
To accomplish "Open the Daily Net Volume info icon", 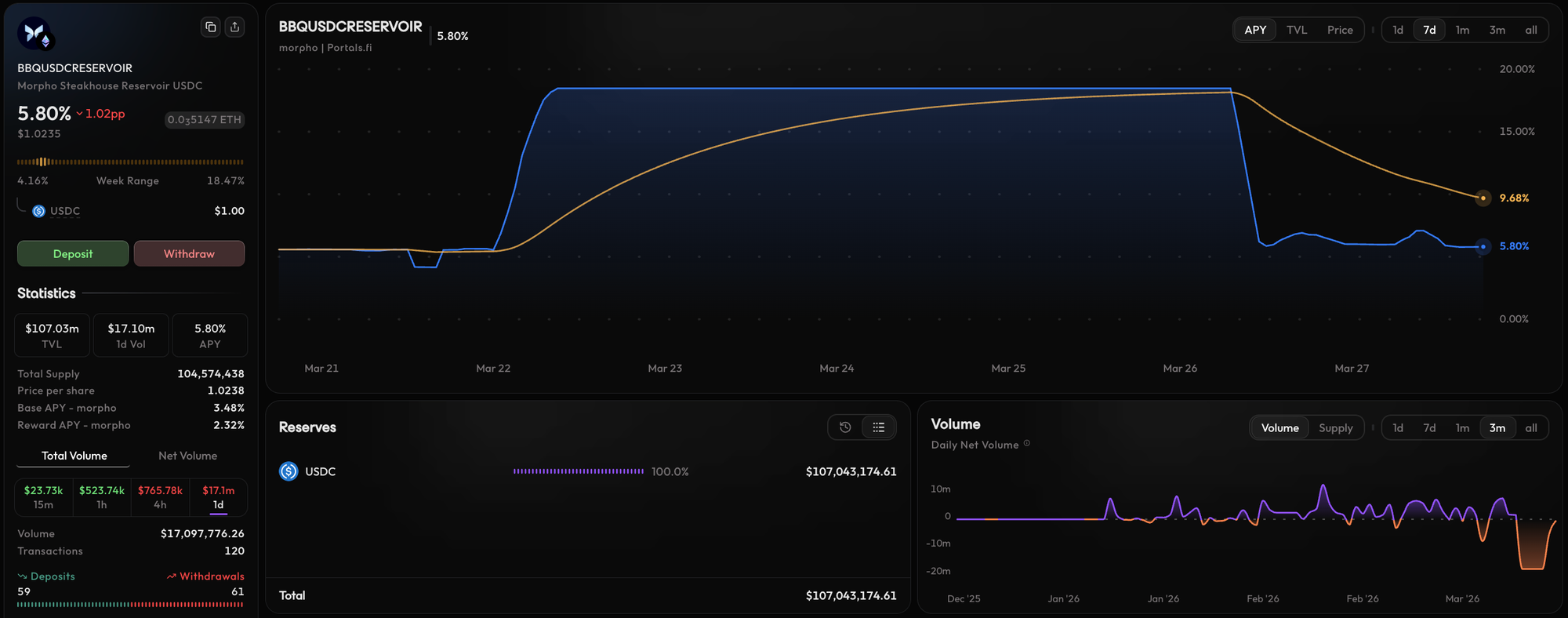I will pyautogui.click(x=1027, y=444).
